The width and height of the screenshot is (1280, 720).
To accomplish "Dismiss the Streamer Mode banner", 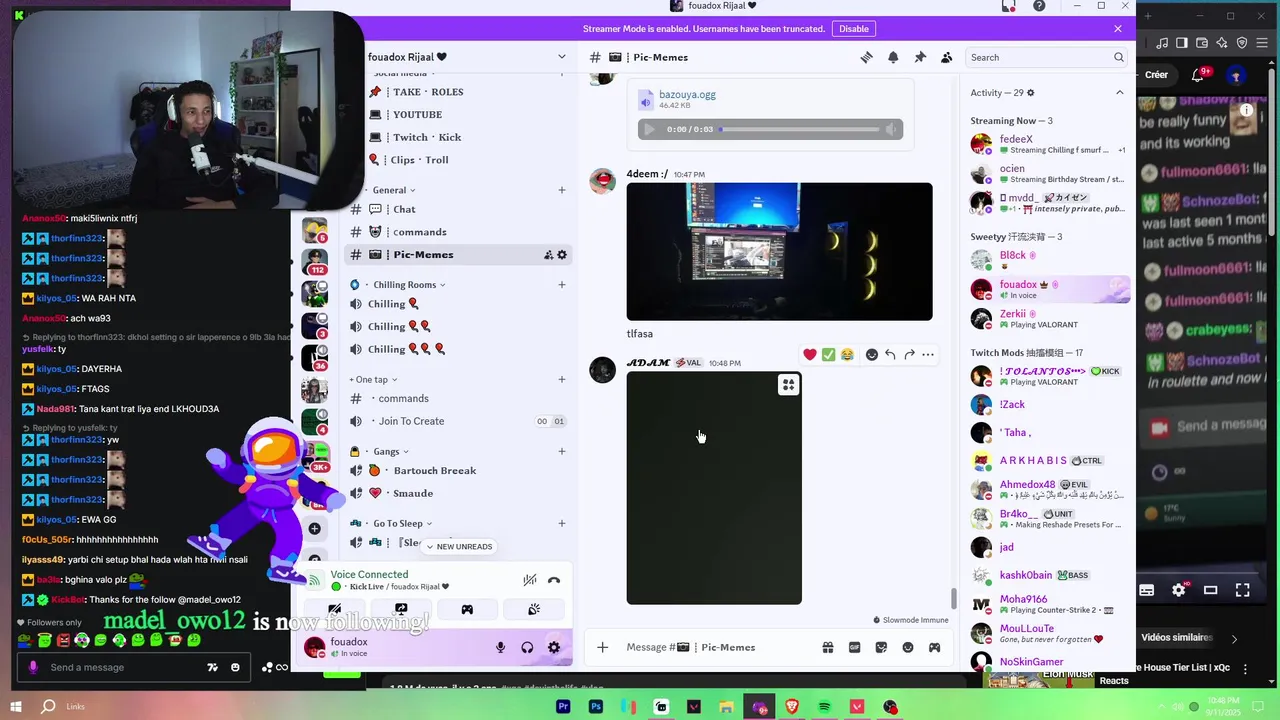I will pyautogui.click(x=1118, y=29).
